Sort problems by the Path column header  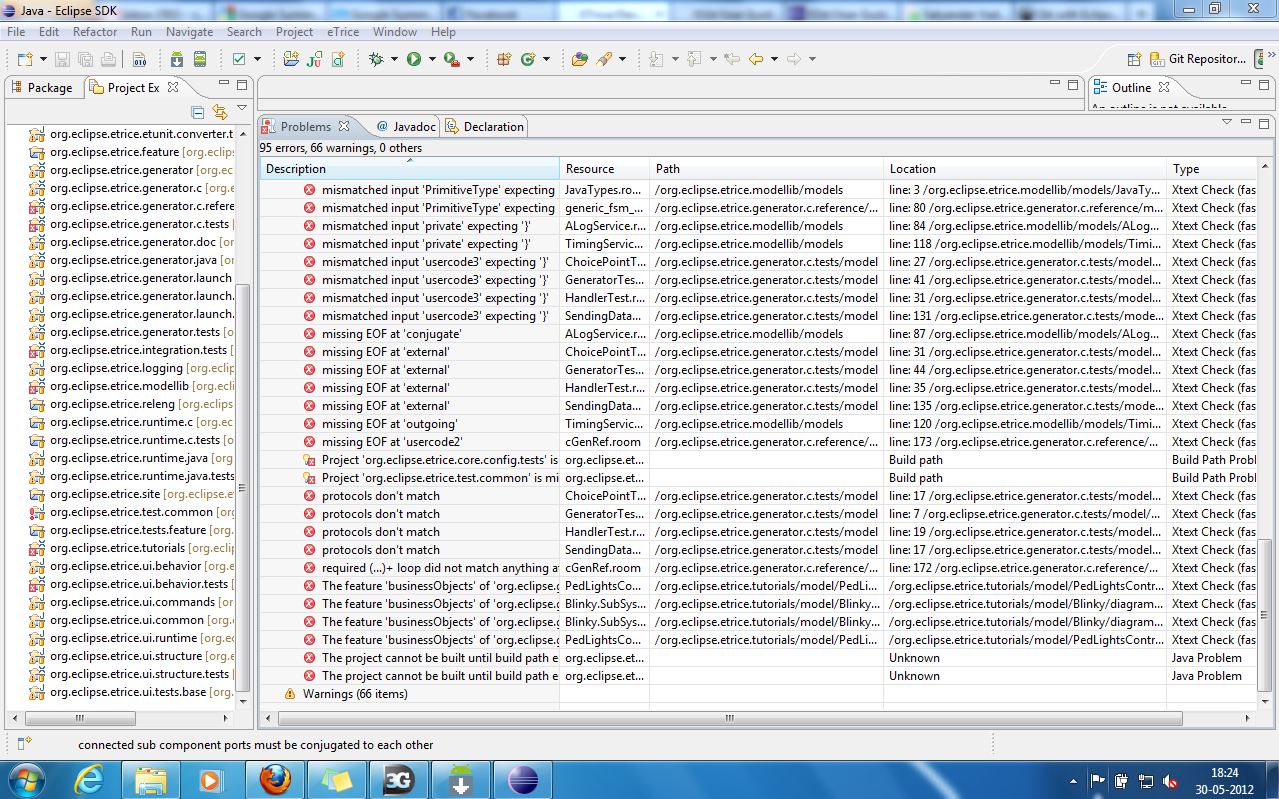pyautogui.click(x=767, y=169)
